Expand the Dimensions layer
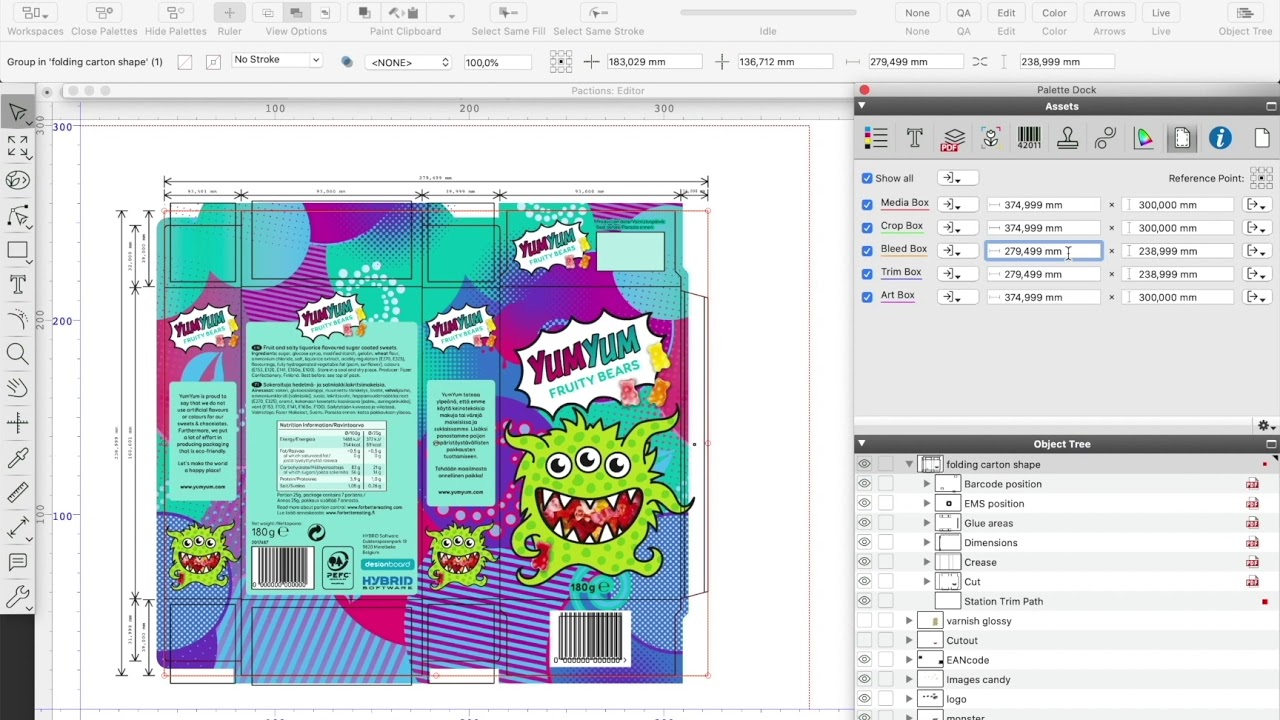Image resolution: width=1280 pixels, height=720 pixels. 926,543
